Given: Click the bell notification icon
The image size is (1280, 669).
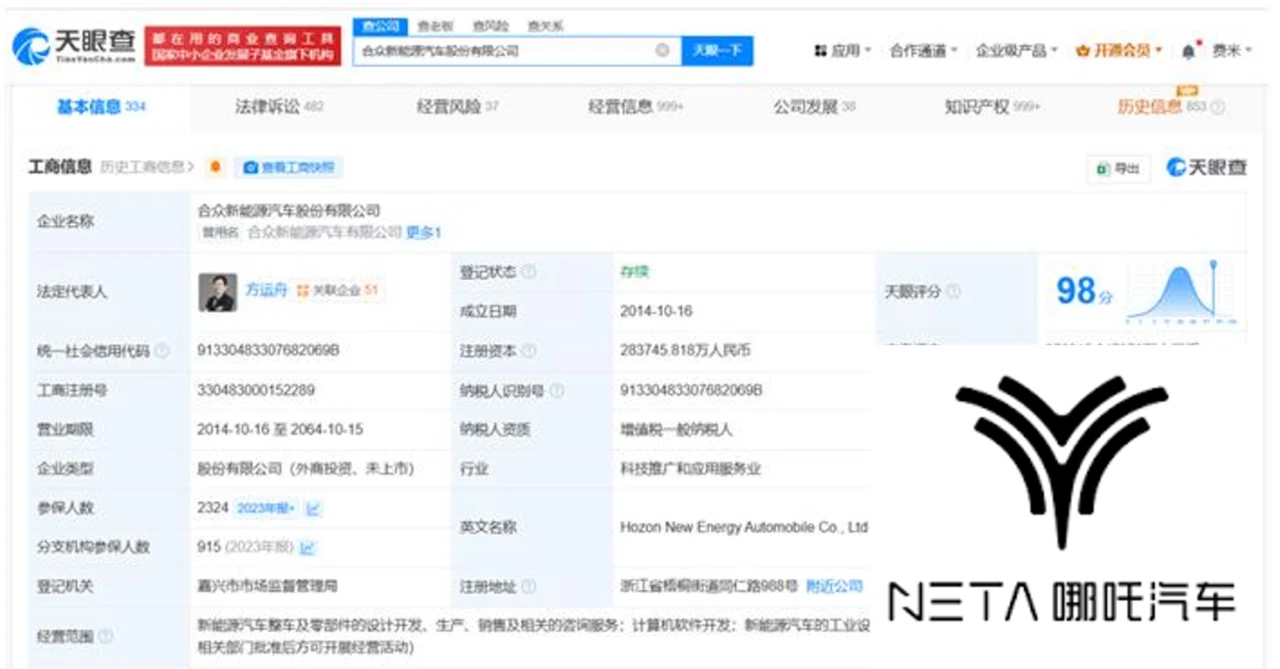Looking at the screenshot, I should [x=1188, y=50].
